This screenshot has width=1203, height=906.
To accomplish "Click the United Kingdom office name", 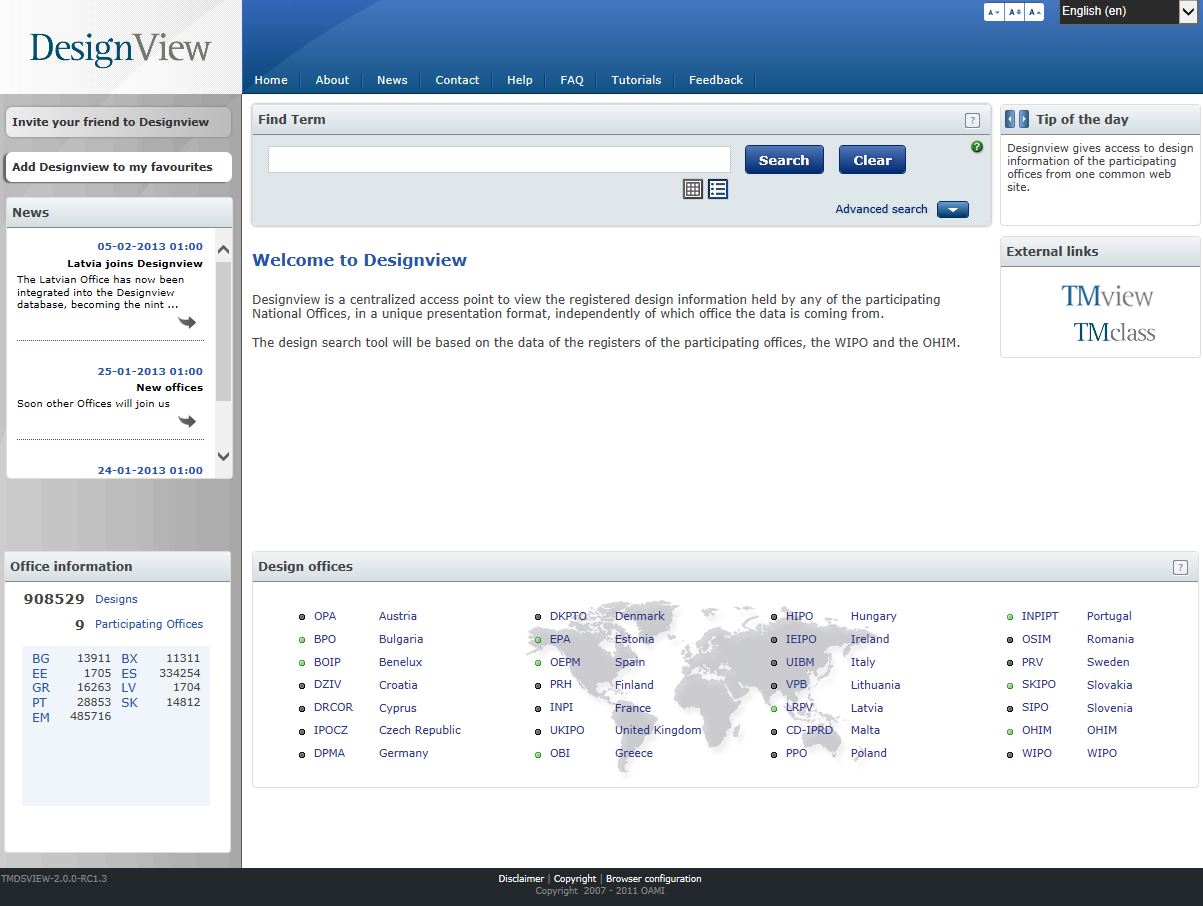I will 658,730.
